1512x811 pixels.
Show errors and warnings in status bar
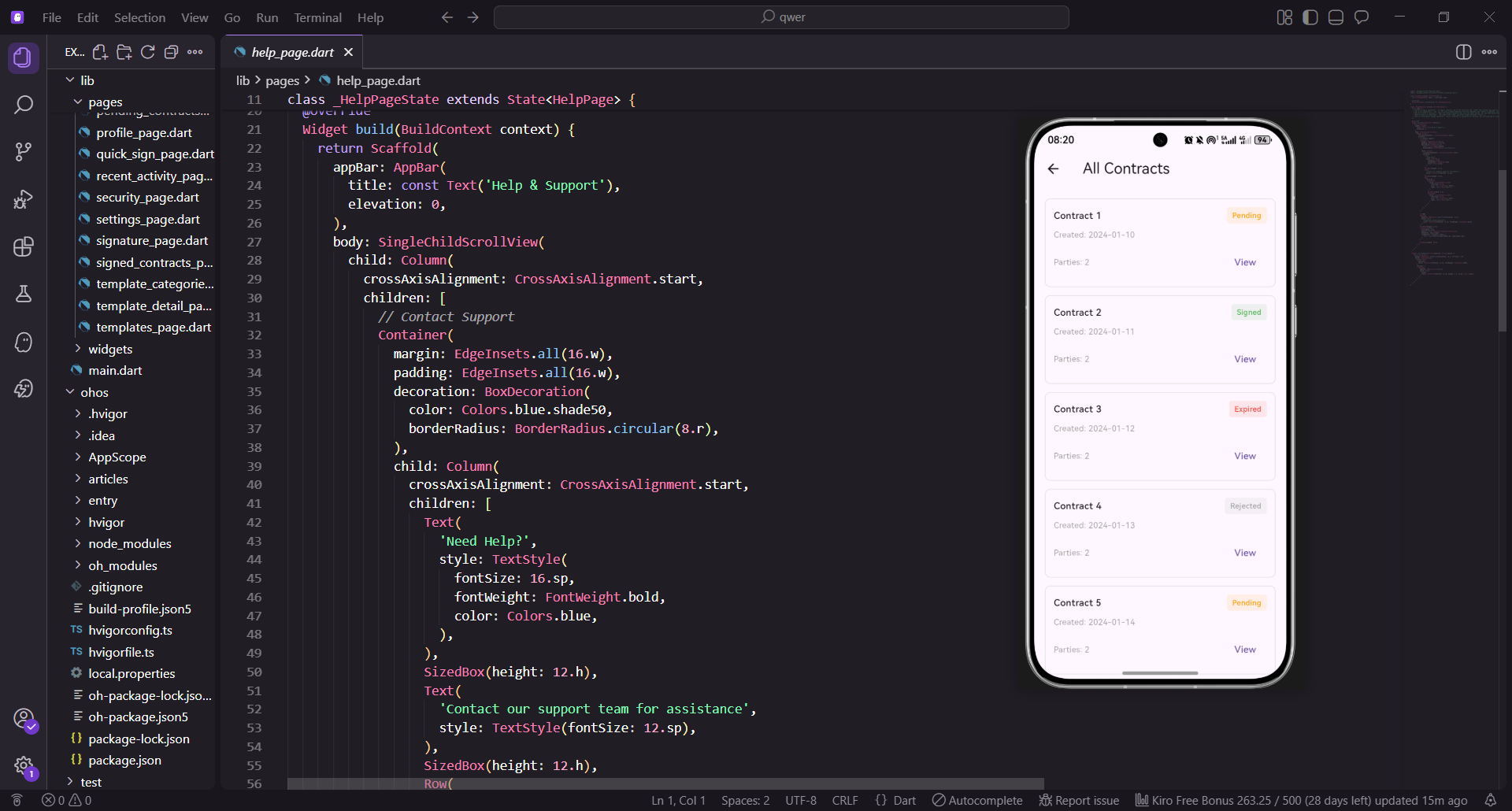(67, 800)
